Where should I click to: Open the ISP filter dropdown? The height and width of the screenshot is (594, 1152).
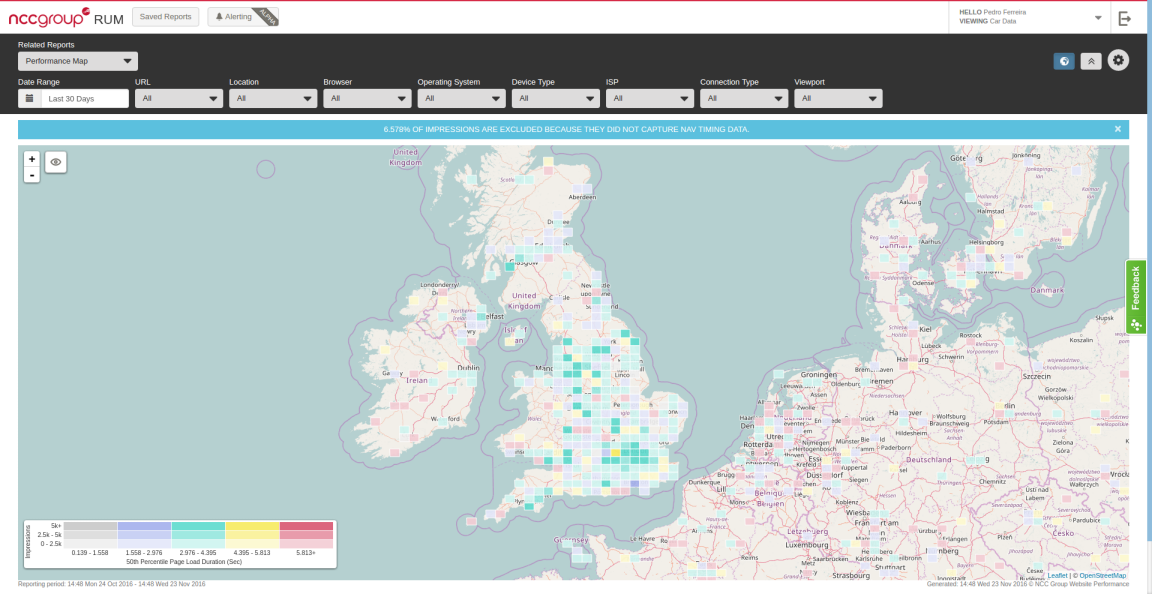pos(649,99)
